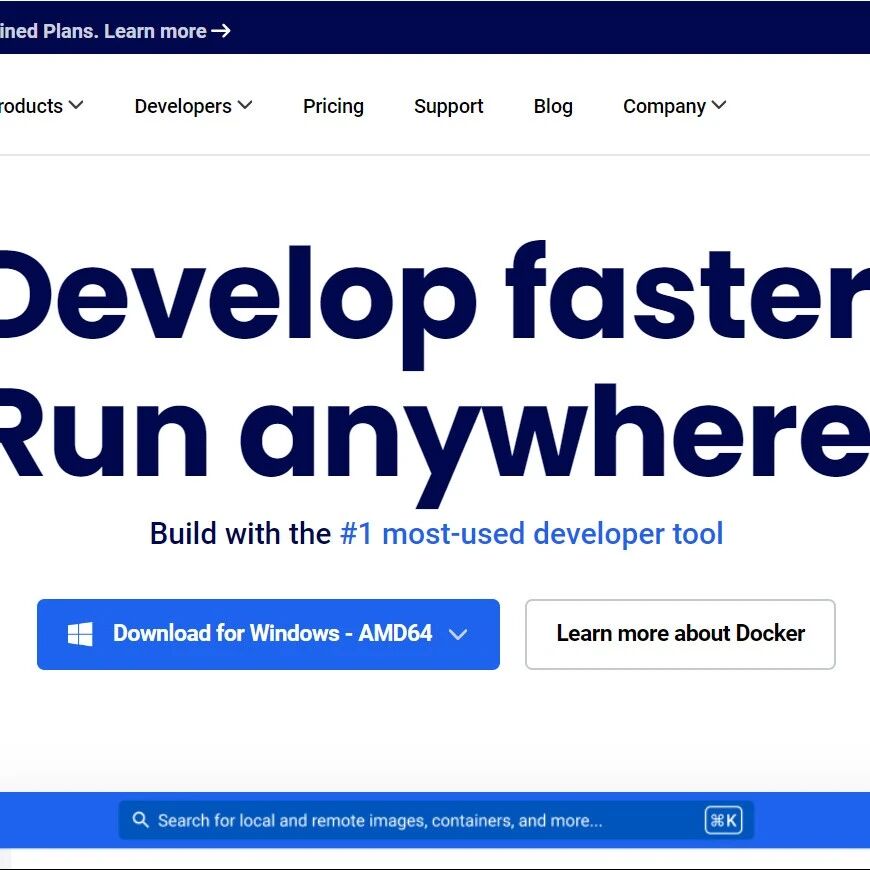Click the Windows logo icon on download button
870x870 pixels.
(x=80, y=634)
